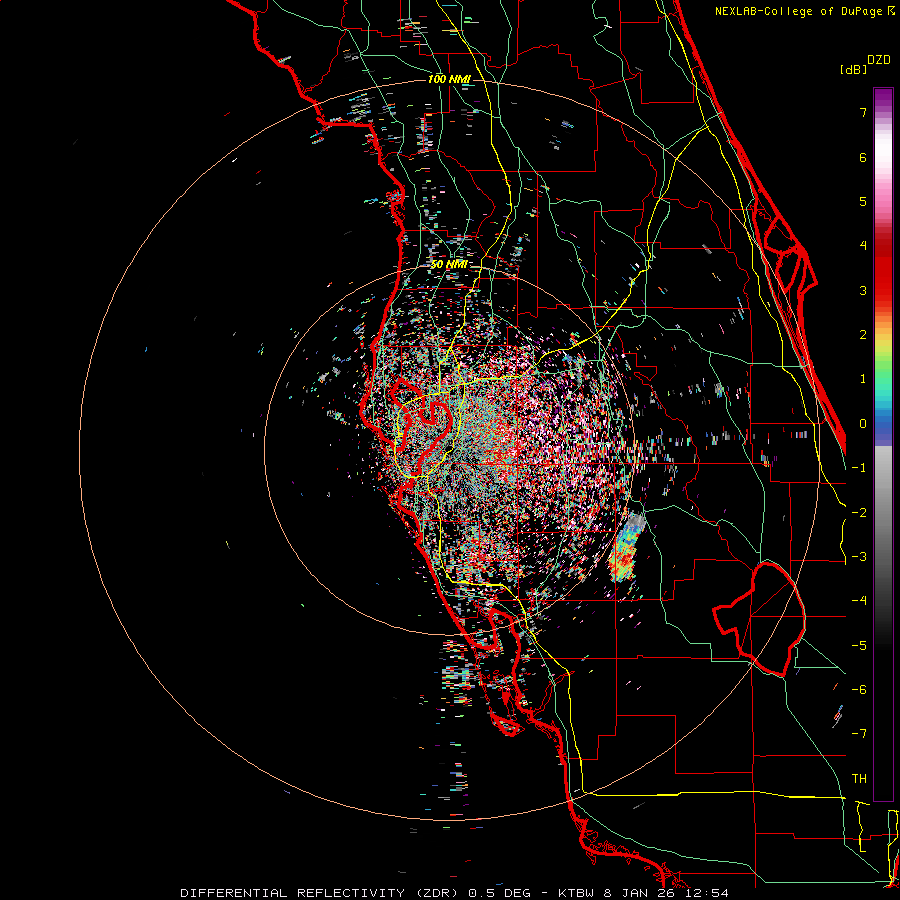This screenshot has width=900, height=900.
Task: Click the (ZDR) abbreviation in the caption
Action: (437, 893)
